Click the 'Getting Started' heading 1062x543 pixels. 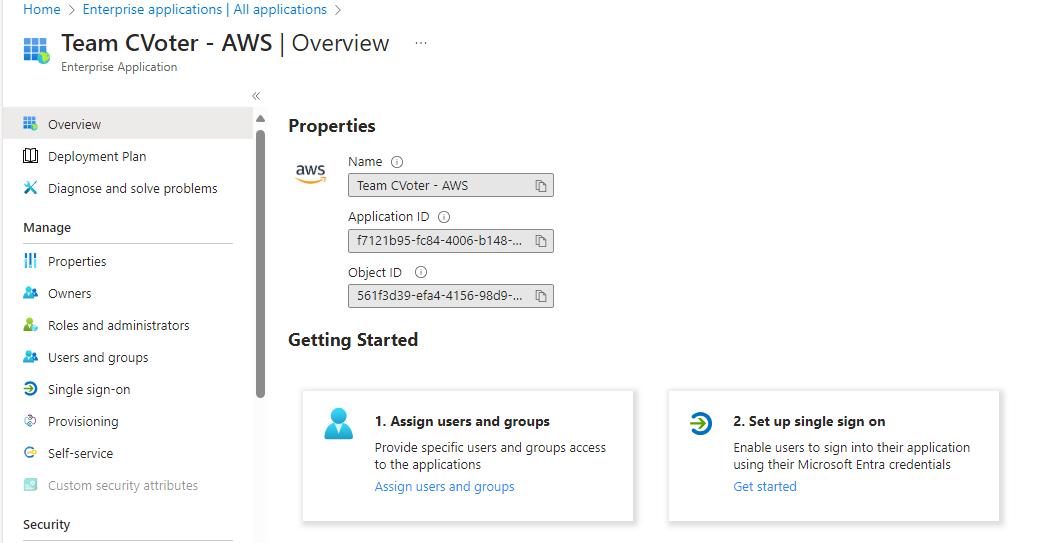[353, 339]
